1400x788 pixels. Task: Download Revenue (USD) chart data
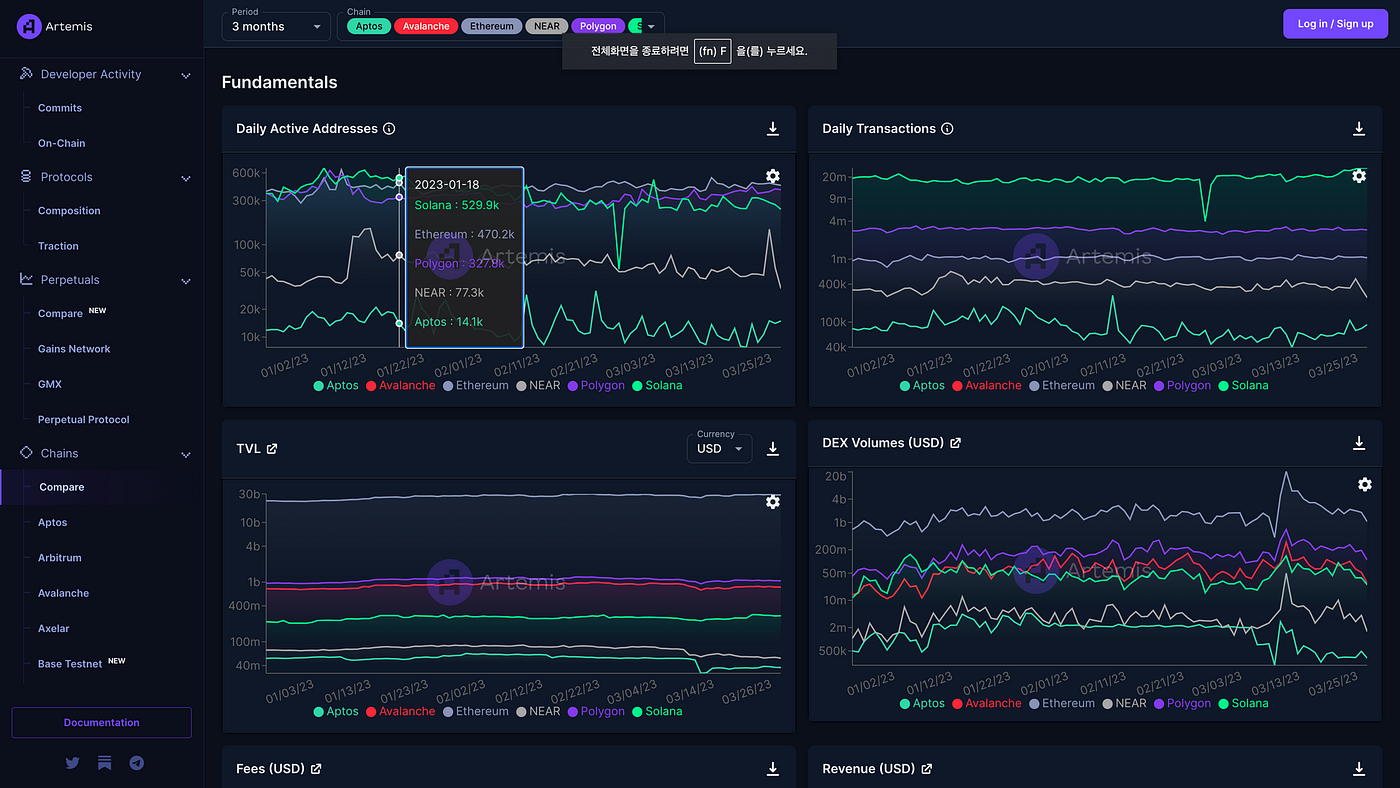tap(1359, 769)
